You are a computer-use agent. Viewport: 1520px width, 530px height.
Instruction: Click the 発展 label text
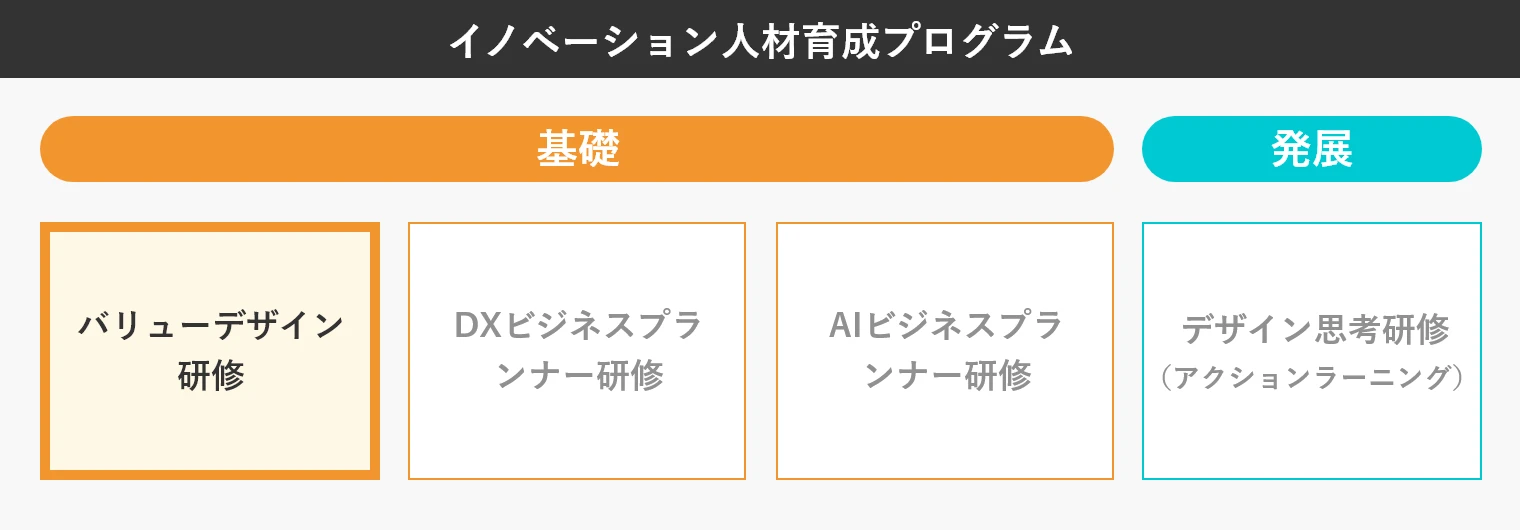click(x=1312, y=149)
